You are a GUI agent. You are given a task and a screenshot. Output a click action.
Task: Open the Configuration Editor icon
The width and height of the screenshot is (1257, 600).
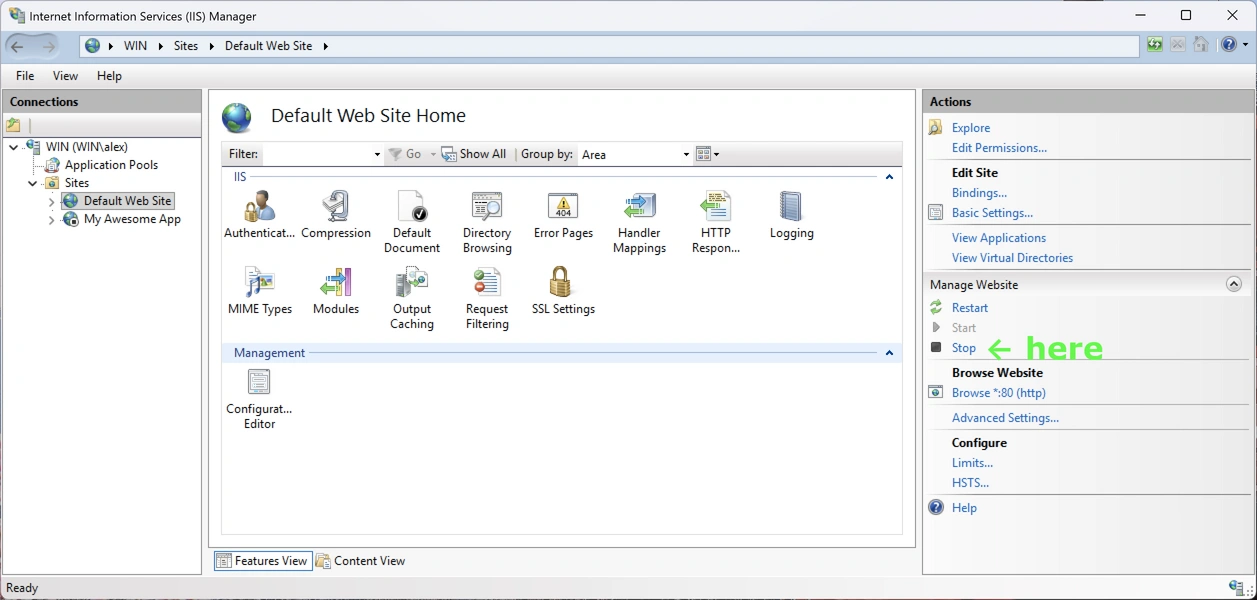pyautogui.click(x=259, y=399)
